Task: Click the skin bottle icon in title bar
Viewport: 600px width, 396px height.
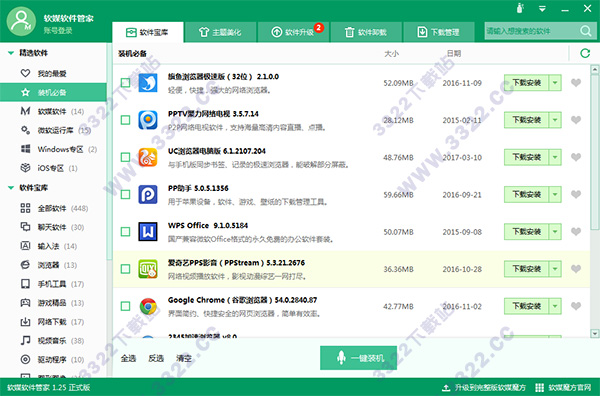Action: click(520, 8)
